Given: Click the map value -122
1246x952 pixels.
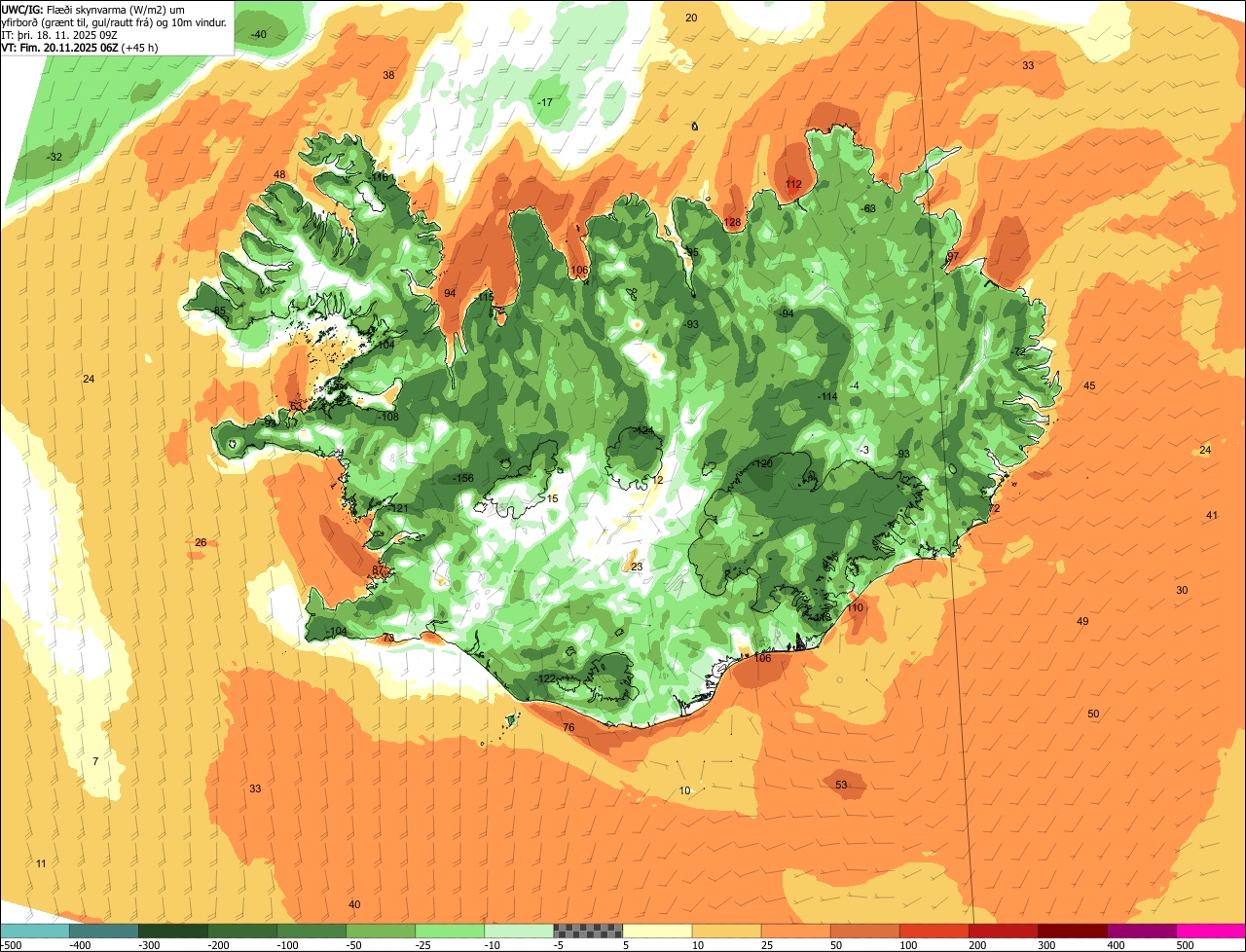Looking at the screenshot, I should 545,678.
